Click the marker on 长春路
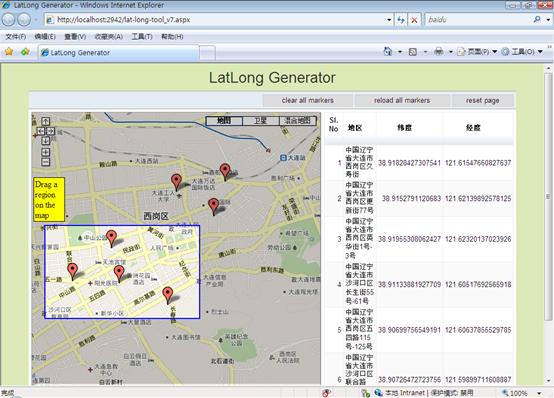Viewport: 554px width, 398px height. [168, 296]
